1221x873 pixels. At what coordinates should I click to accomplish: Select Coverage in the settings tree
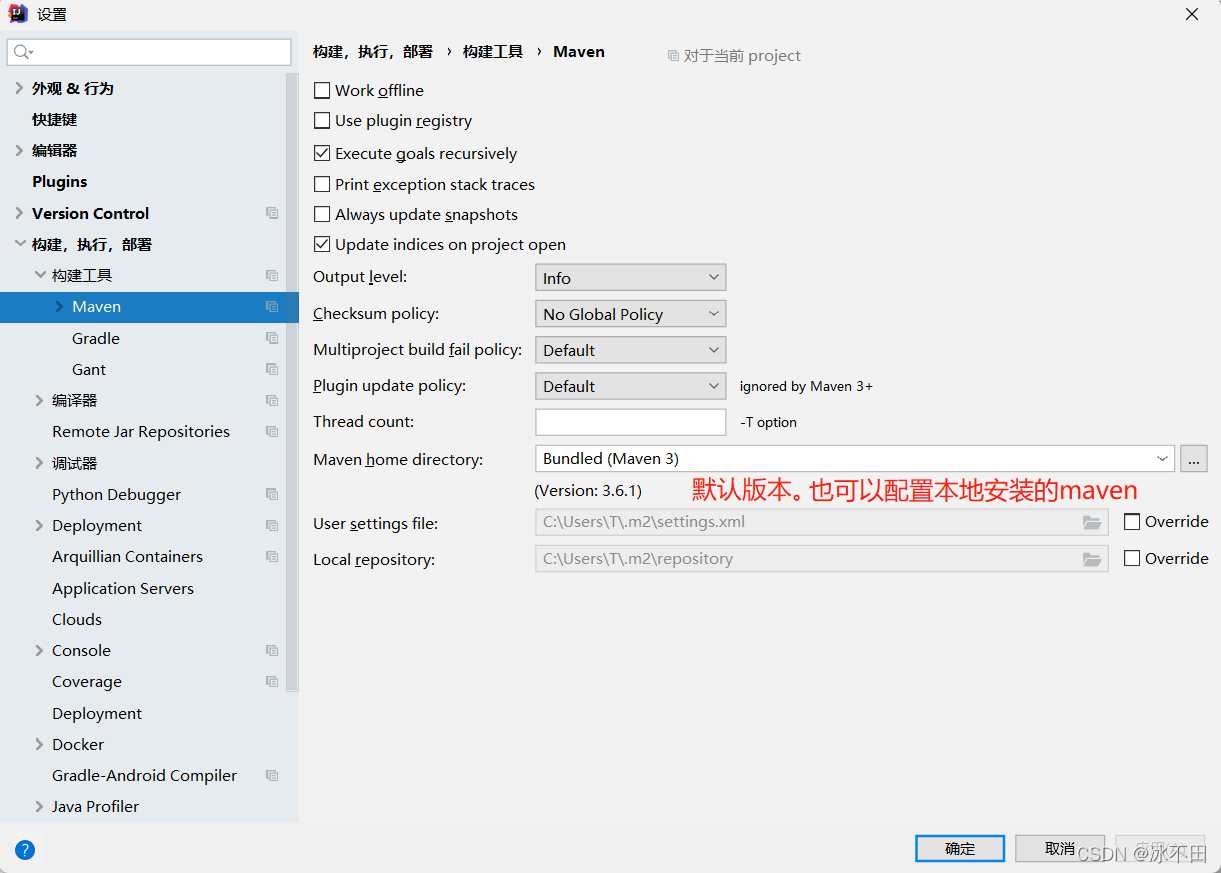pos(87,681)
